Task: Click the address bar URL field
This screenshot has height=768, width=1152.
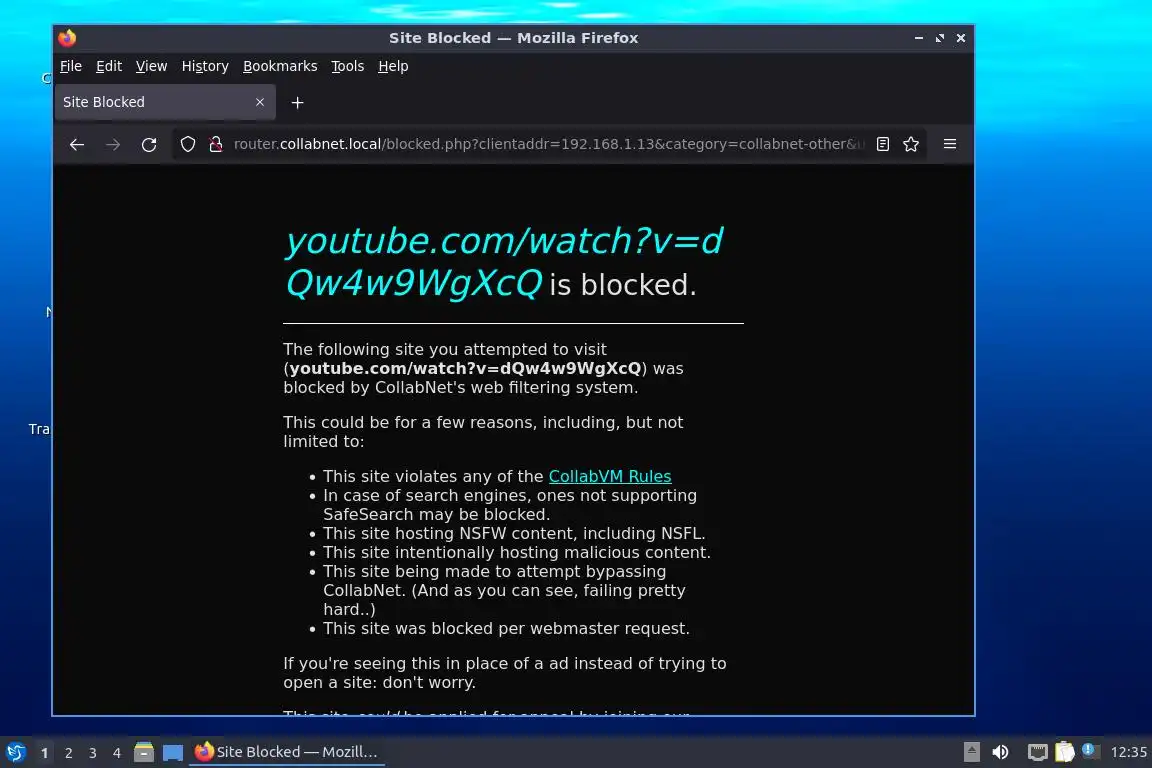Action: tap(549, 144)
